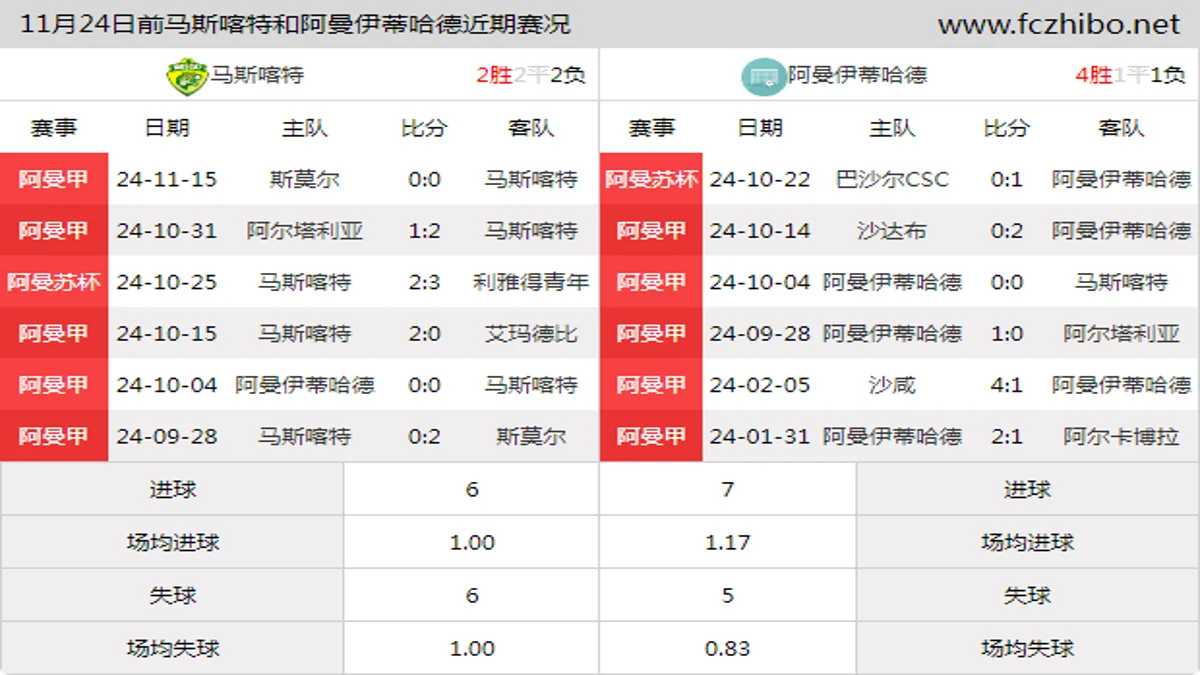Click the 马斯喀特 goals value 6 in 进球 row
Viewport: 1200px width, 675px height.
472,489
